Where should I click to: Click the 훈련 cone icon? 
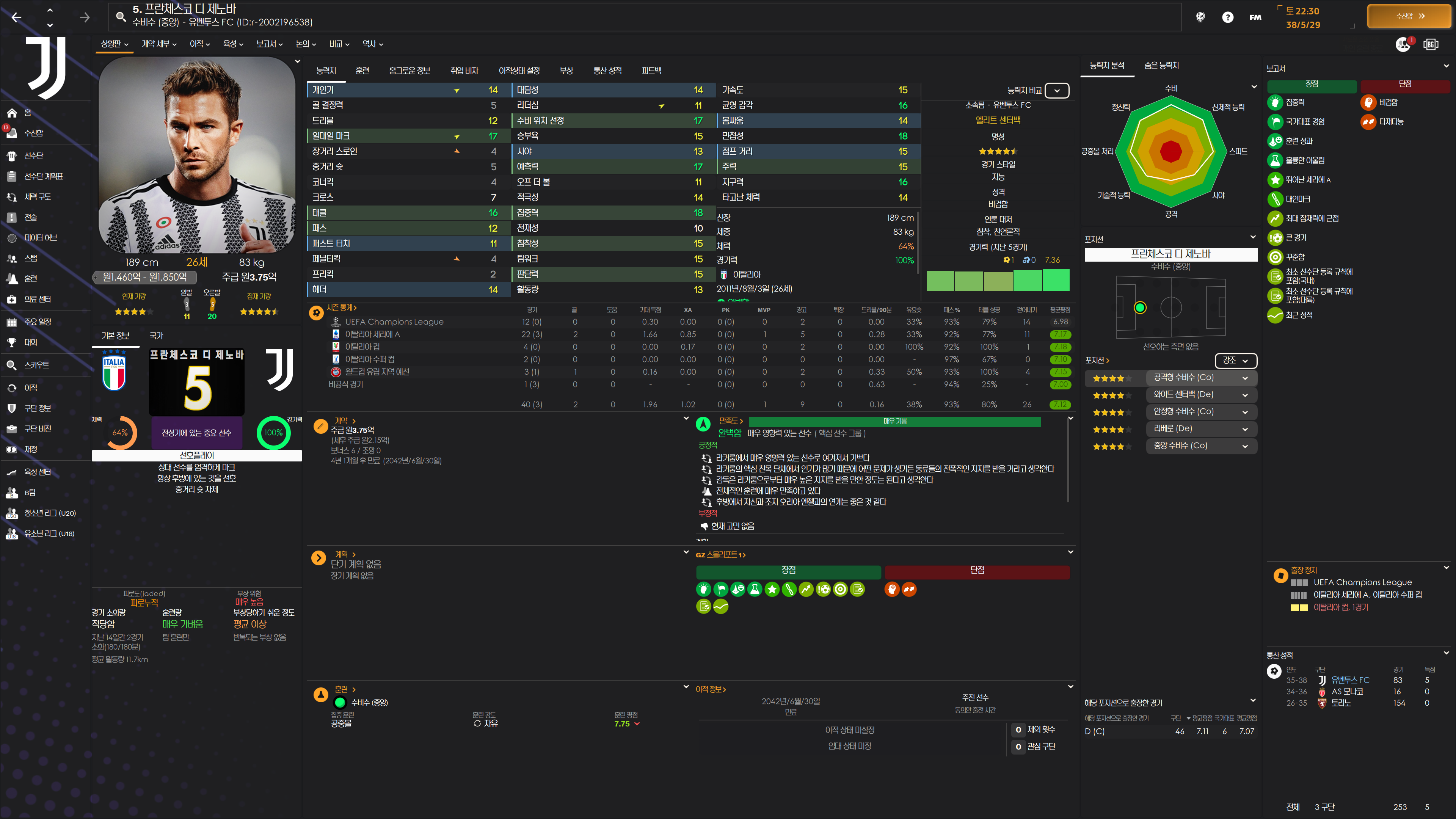[x=320, y=694]
